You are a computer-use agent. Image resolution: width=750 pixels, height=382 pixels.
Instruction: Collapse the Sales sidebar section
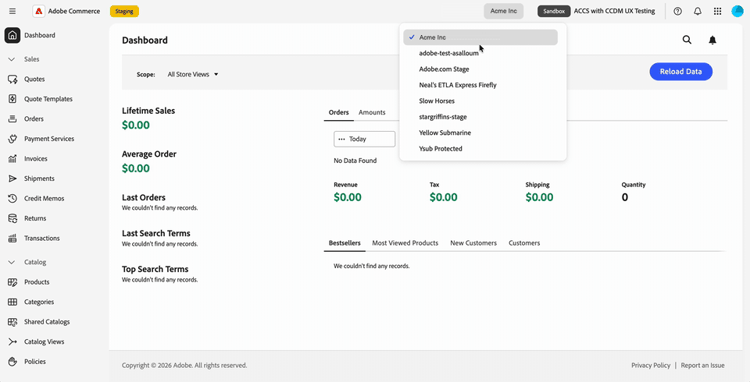12,59
